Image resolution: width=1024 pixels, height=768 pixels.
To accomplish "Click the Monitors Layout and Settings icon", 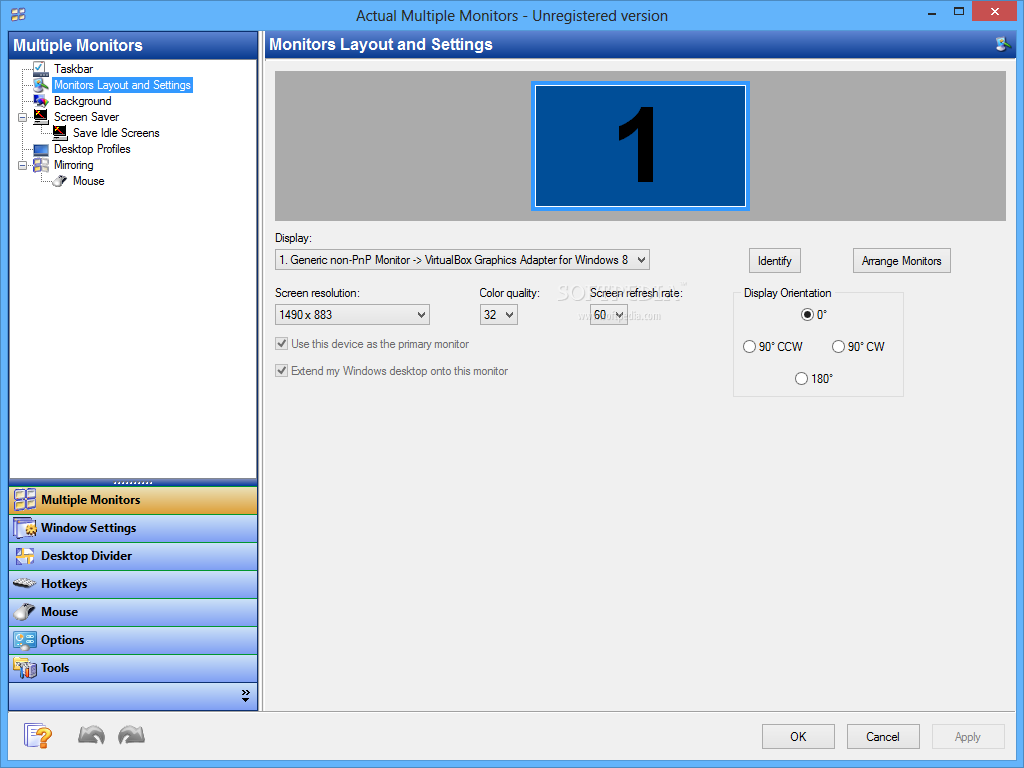I will [40, 85].
